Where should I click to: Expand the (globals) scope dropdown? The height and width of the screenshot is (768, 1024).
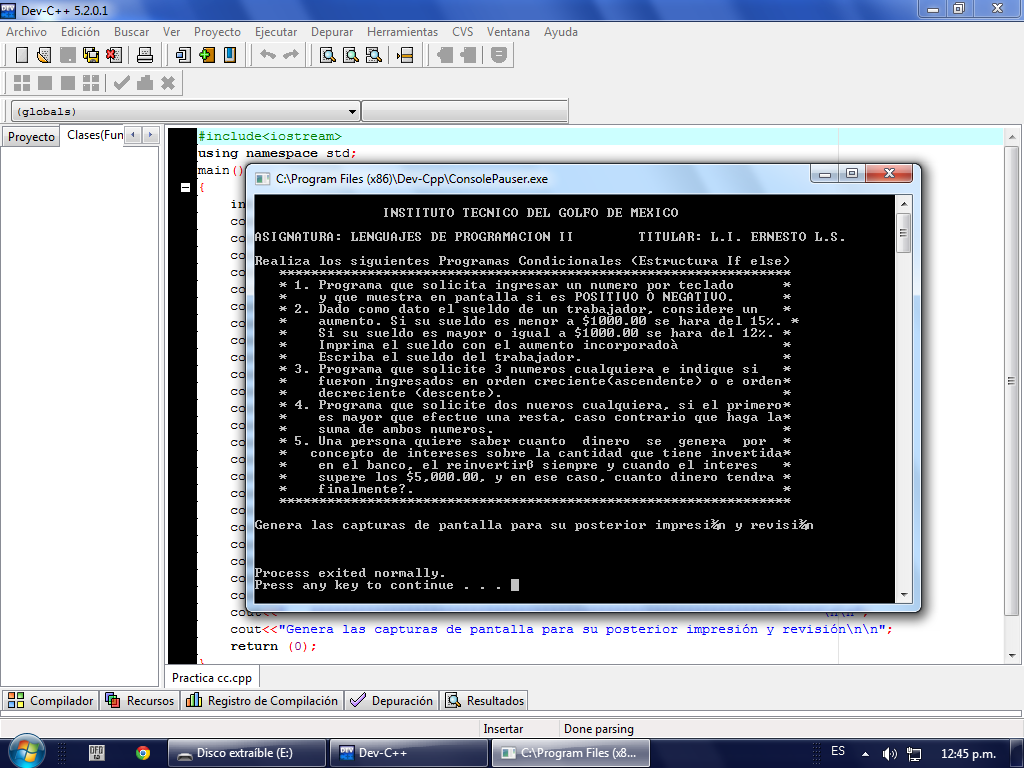coord(352,111)
